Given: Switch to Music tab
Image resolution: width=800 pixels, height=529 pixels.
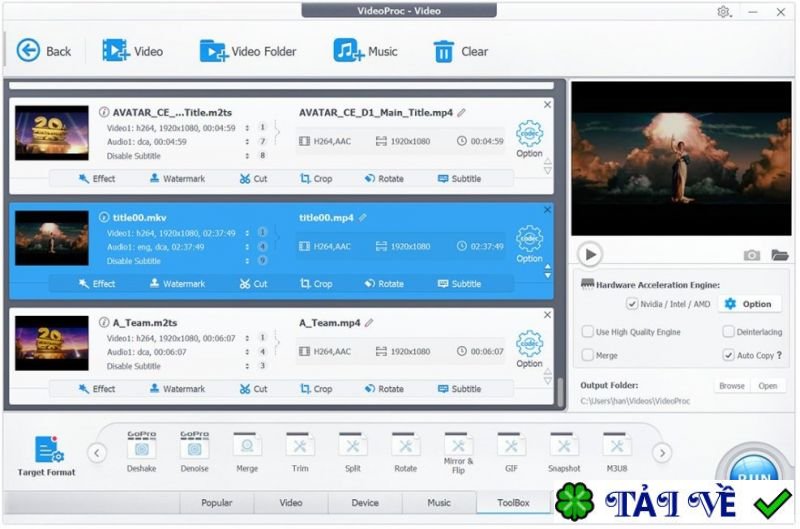Looking at the screenshot, I should tap(439, 502).
